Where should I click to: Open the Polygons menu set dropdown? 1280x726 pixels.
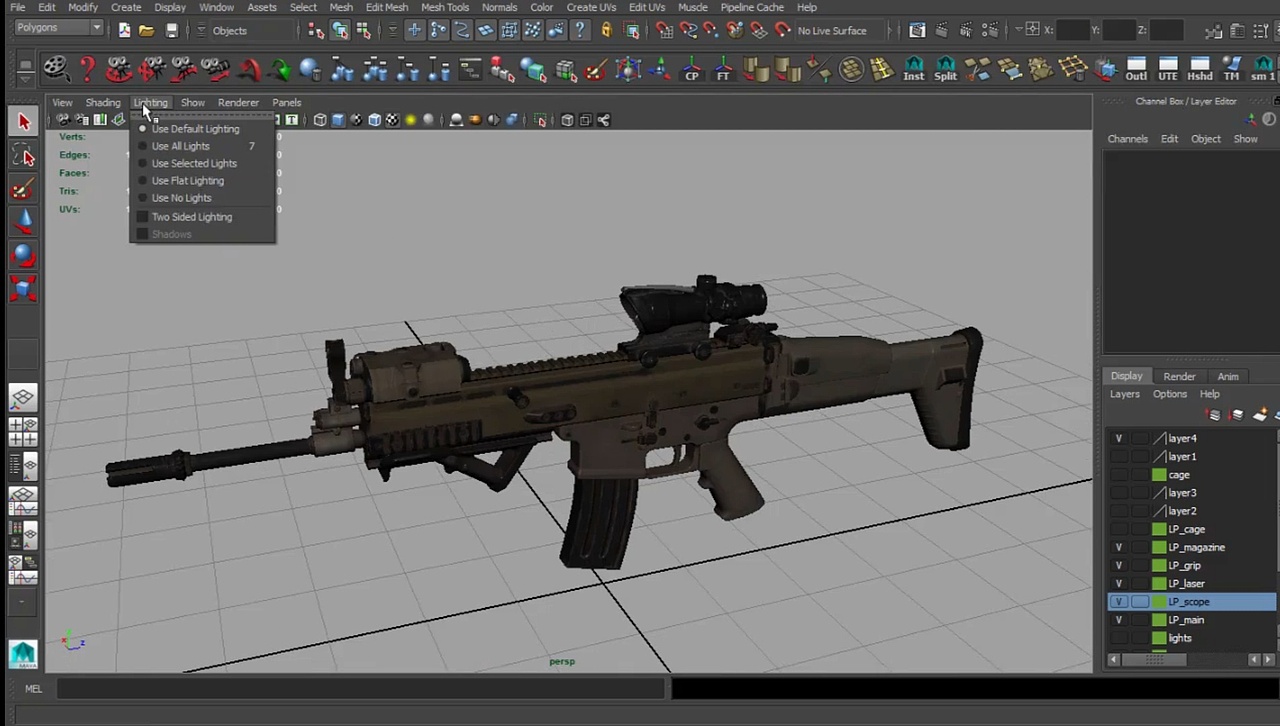coord(55,27)
